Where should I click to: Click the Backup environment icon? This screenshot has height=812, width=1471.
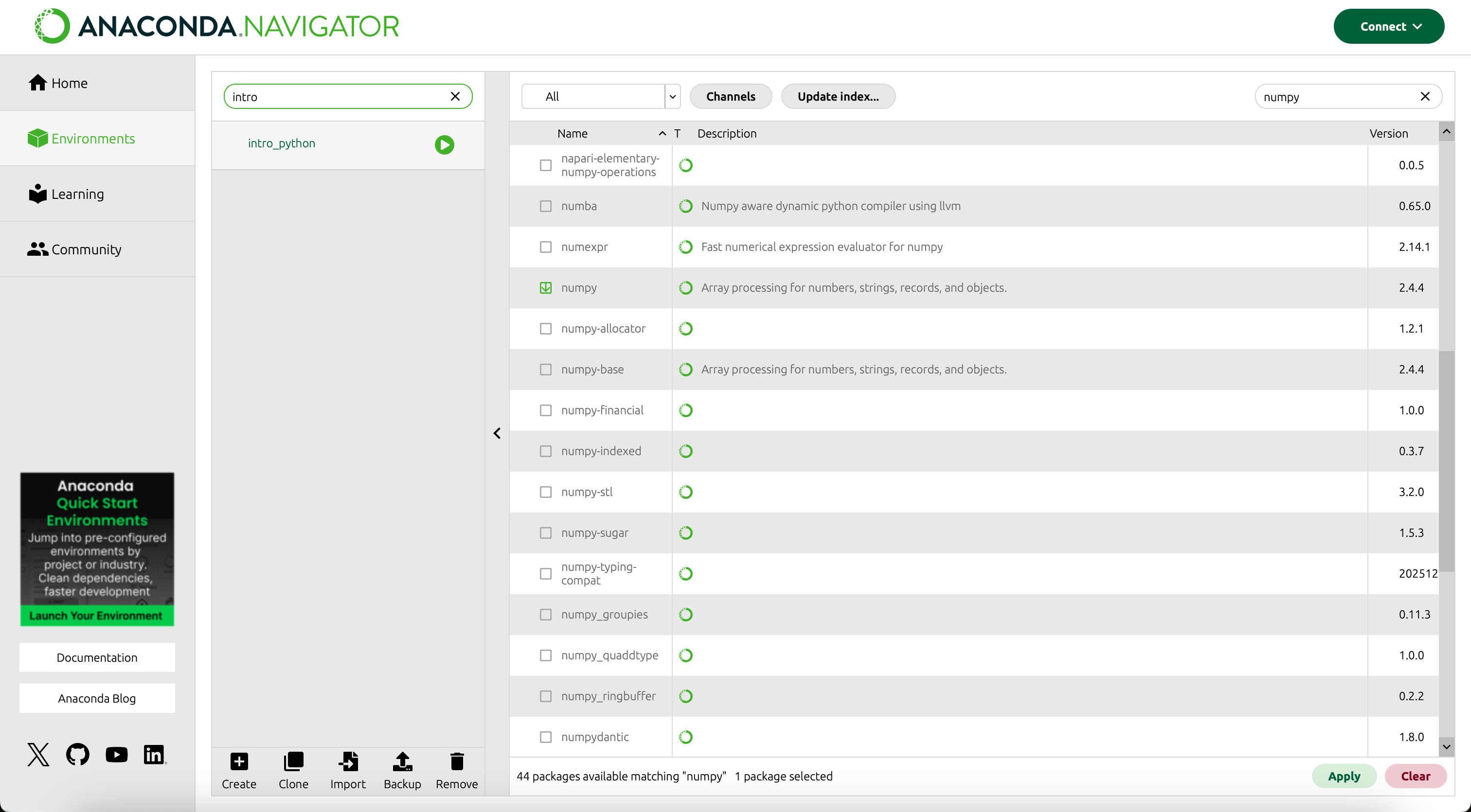(402, 762)
